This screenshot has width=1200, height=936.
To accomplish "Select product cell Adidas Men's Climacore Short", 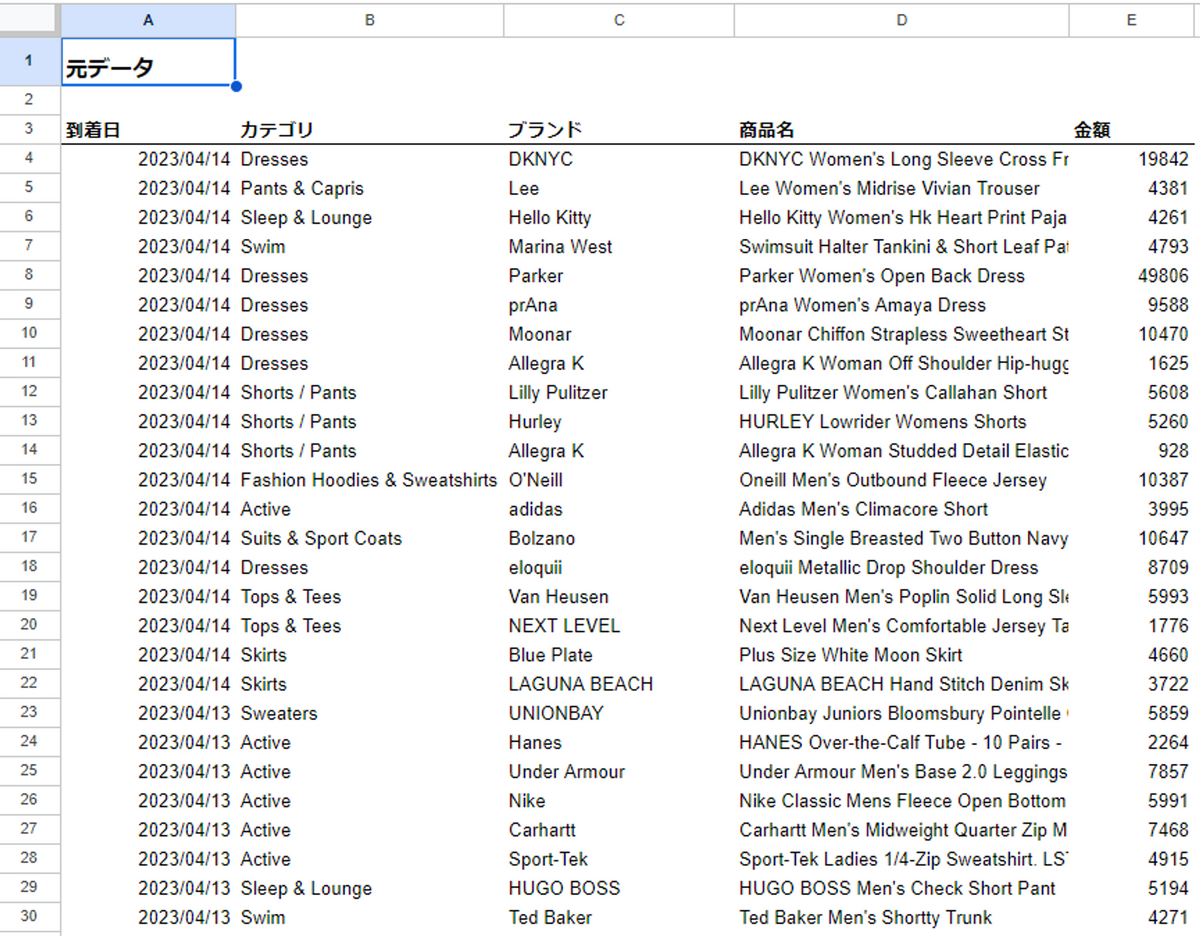I will 902,509.
